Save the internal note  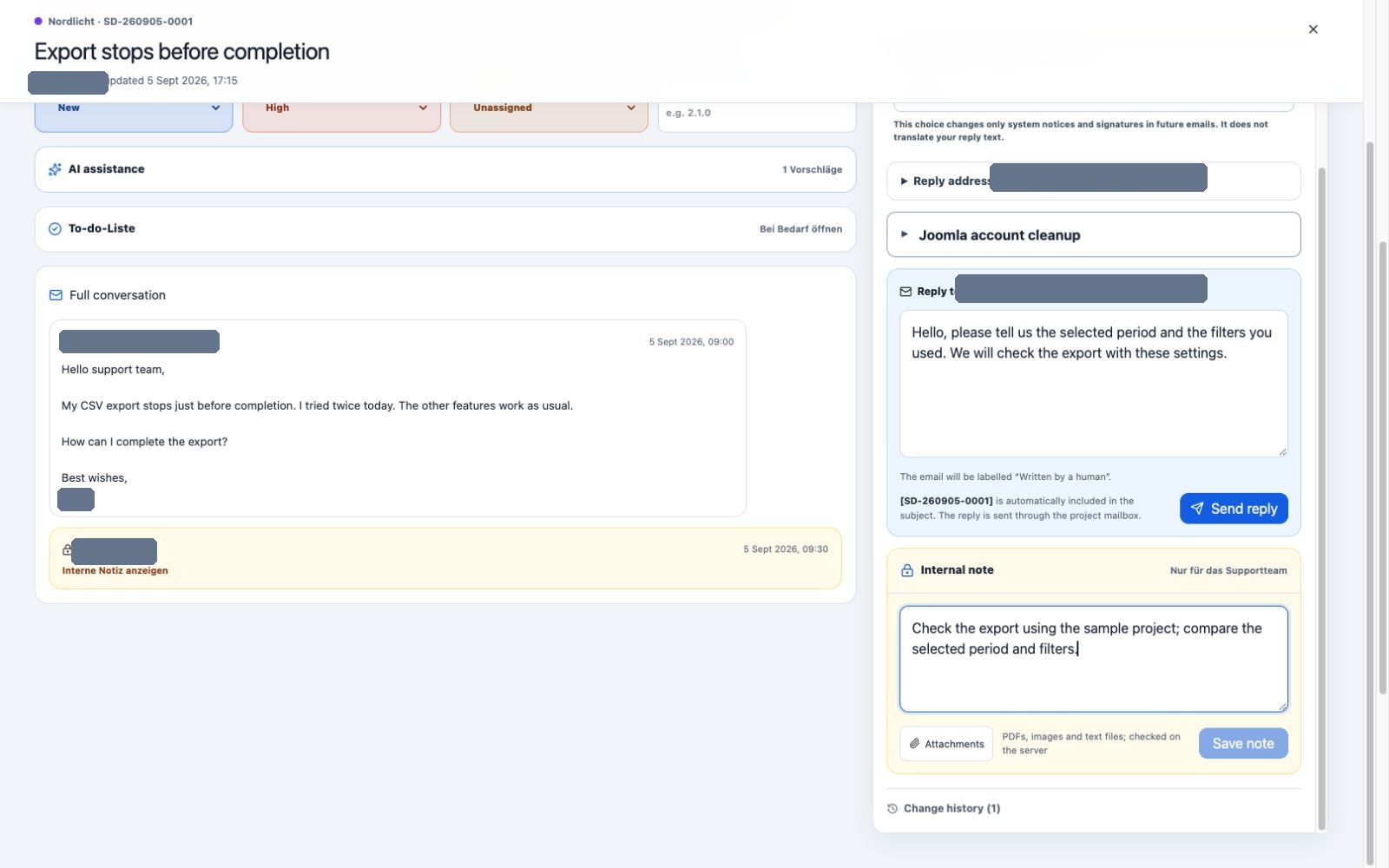pyautogui.click(x=1243, y=743)
